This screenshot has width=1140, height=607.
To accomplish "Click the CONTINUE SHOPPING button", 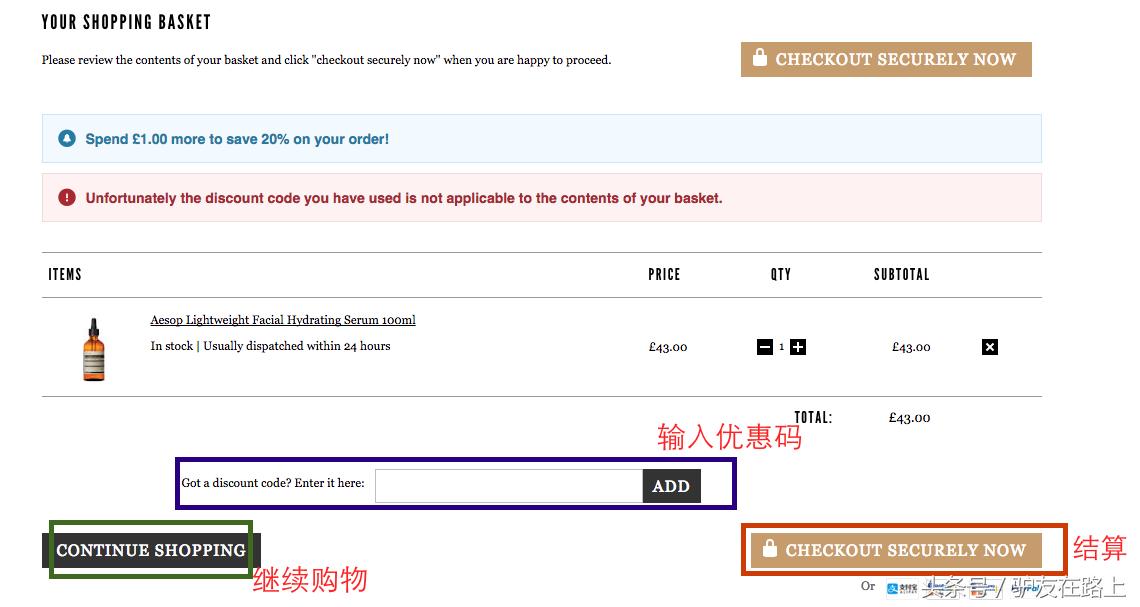I will [x=150, y=549].
